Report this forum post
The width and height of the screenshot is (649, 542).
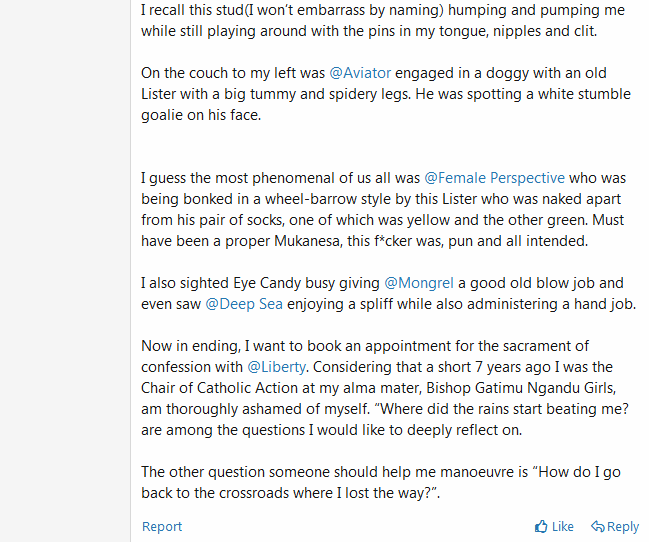pyautogui.click(x=162, y=526)
